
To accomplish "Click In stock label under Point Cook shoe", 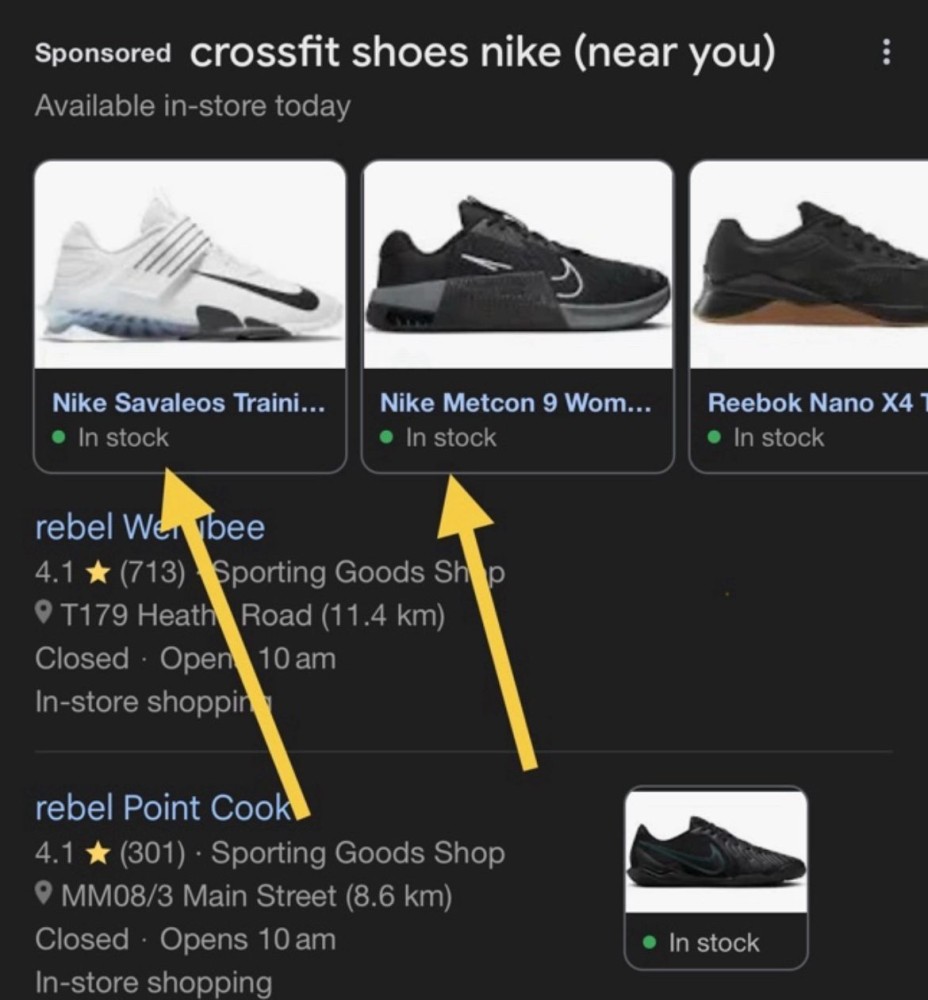I will point(713,943).
